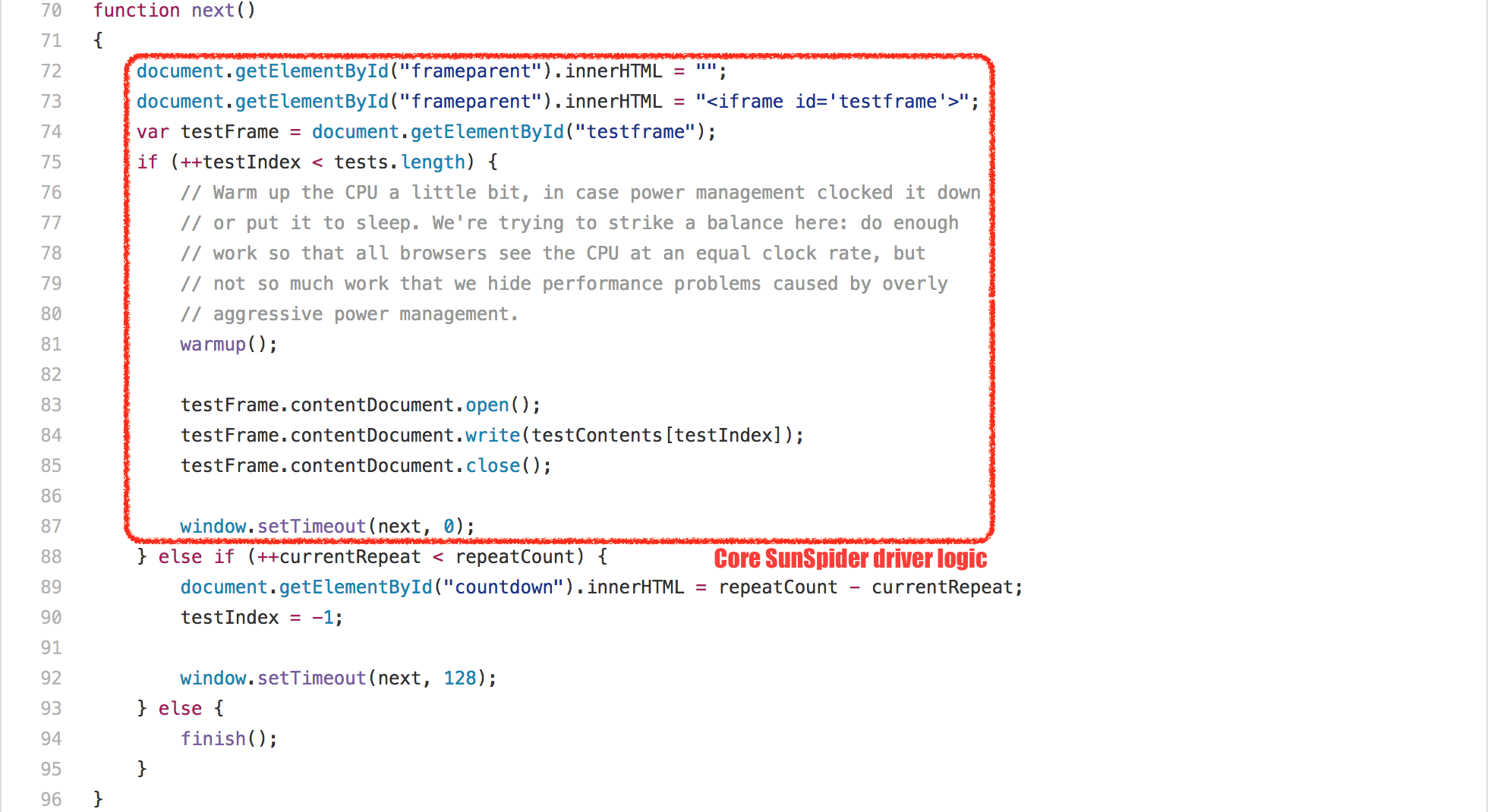Select line number 75 in the gutter

50,162
